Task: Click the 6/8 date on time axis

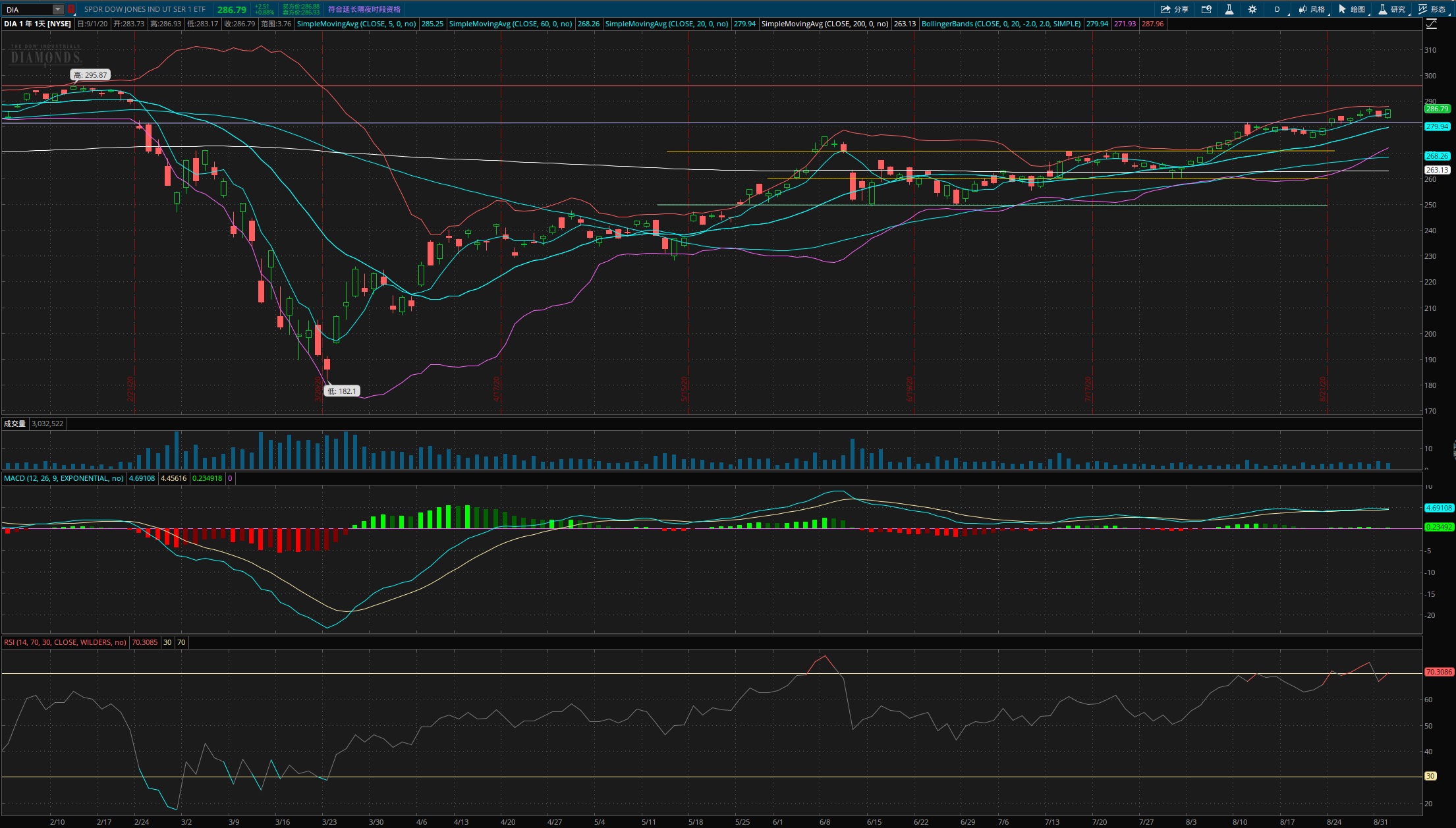Action: [825, 822]
